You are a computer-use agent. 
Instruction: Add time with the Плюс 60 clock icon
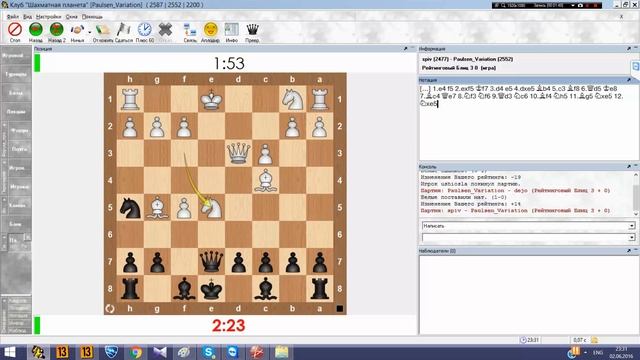(144, 29)
